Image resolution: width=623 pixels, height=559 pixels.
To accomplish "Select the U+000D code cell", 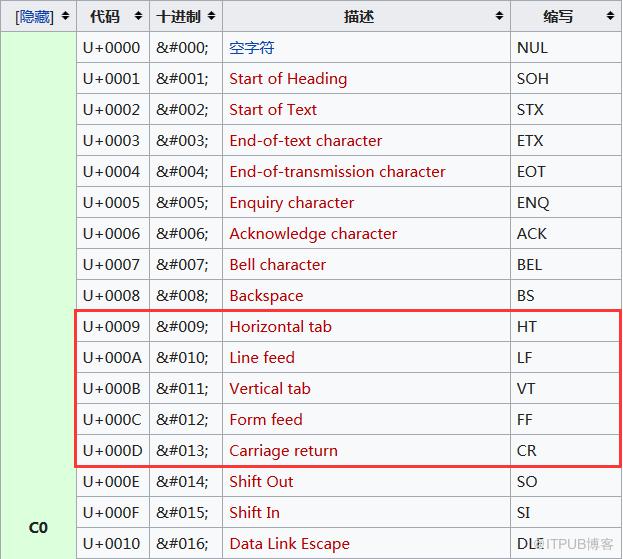I will [x=113, y=451].
